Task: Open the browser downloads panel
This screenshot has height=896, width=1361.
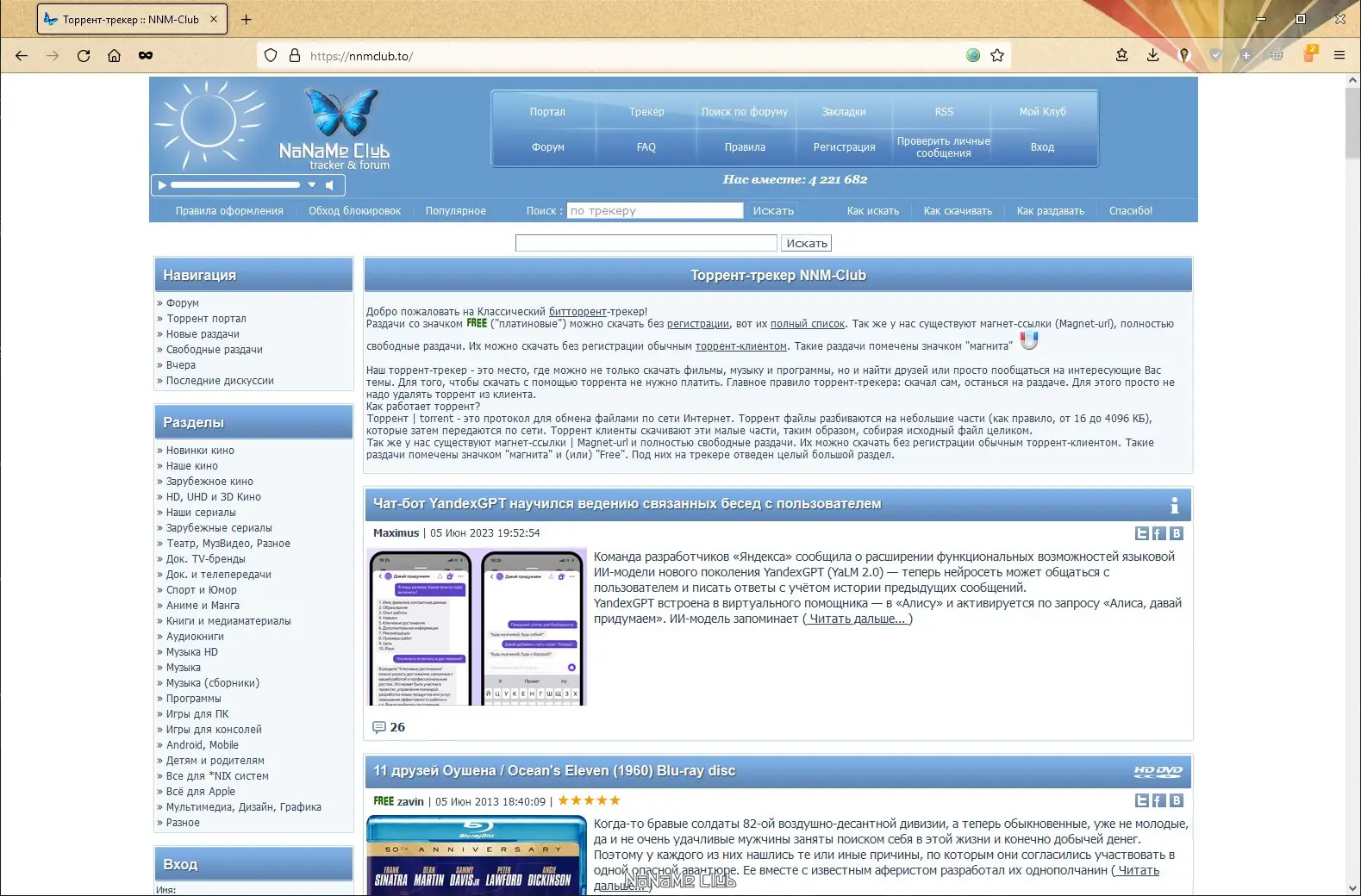Action: [1152, 55]
